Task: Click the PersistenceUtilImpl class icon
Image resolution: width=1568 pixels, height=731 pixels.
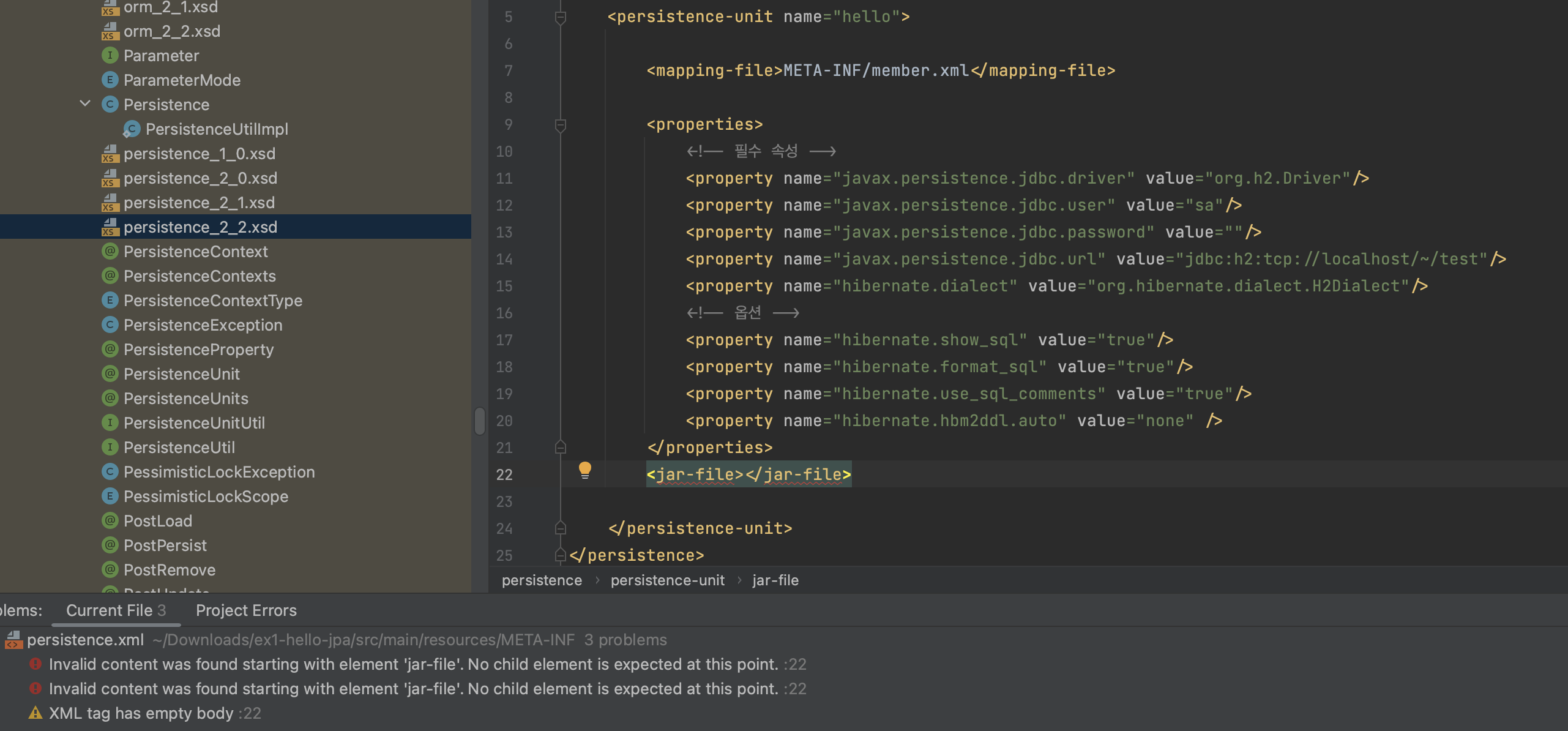Action: point(132,129)
